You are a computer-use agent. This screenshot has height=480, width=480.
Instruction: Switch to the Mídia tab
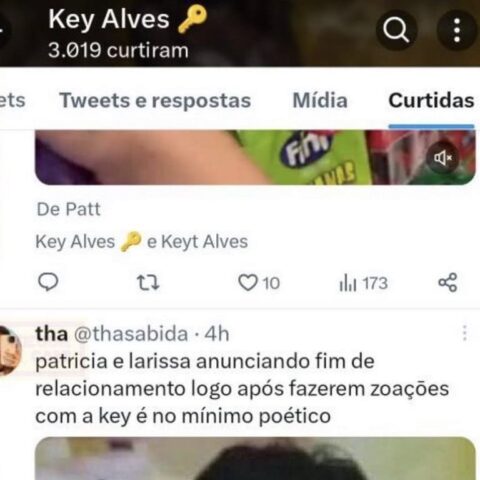[x=320, y=100]
